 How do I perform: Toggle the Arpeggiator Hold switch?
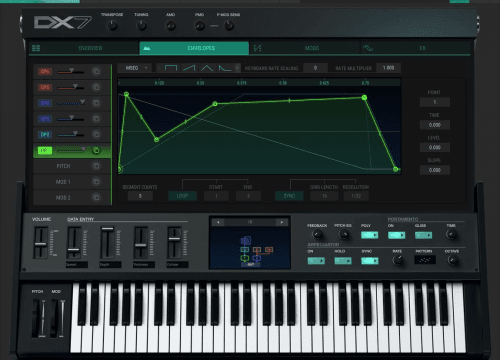click(343, 261)
